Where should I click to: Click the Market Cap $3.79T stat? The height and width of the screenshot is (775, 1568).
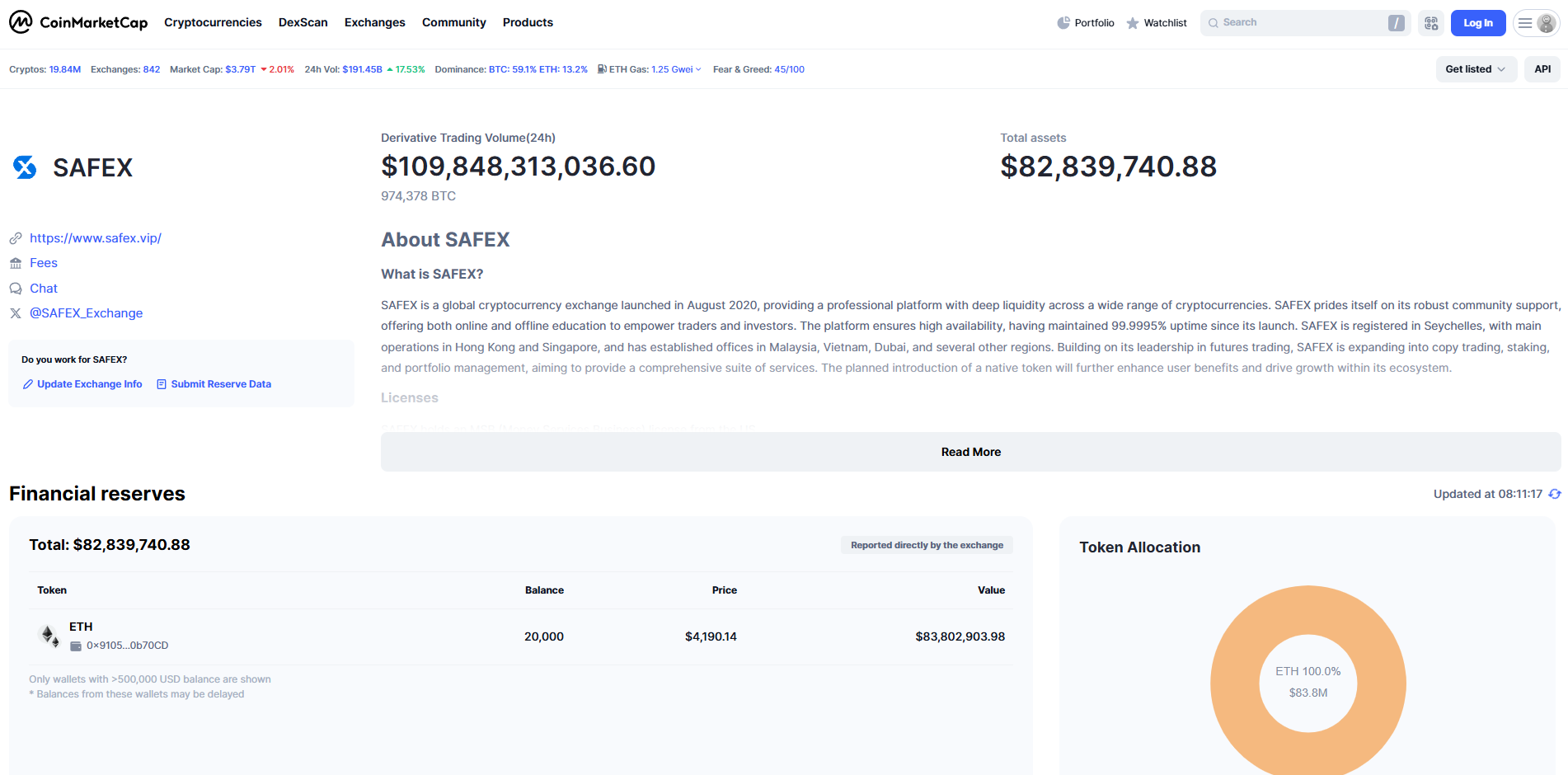point(232,69)
